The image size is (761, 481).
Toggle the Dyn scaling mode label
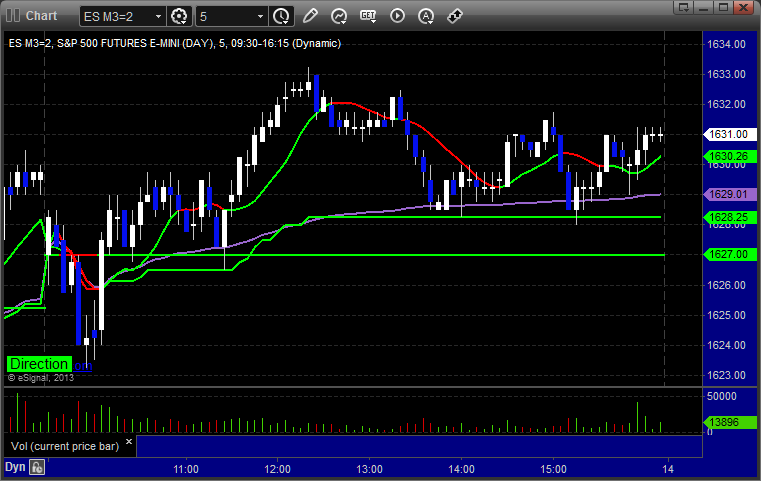[15, 467]
